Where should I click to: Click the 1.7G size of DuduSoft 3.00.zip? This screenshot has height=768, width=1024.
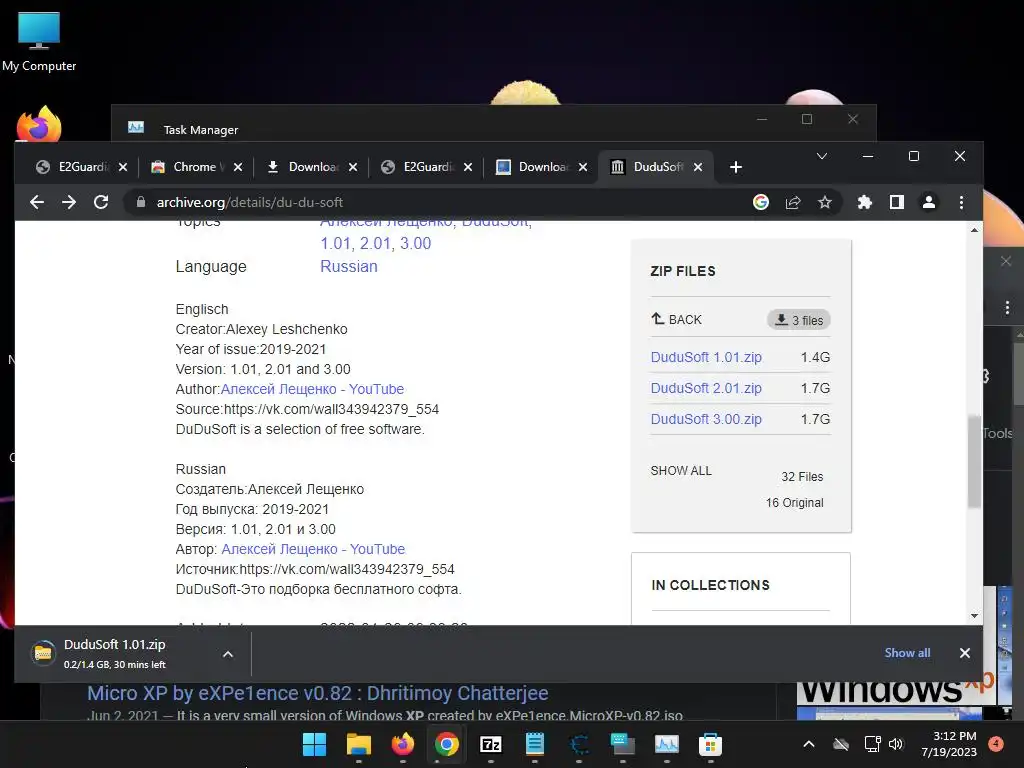click(816, 419)
